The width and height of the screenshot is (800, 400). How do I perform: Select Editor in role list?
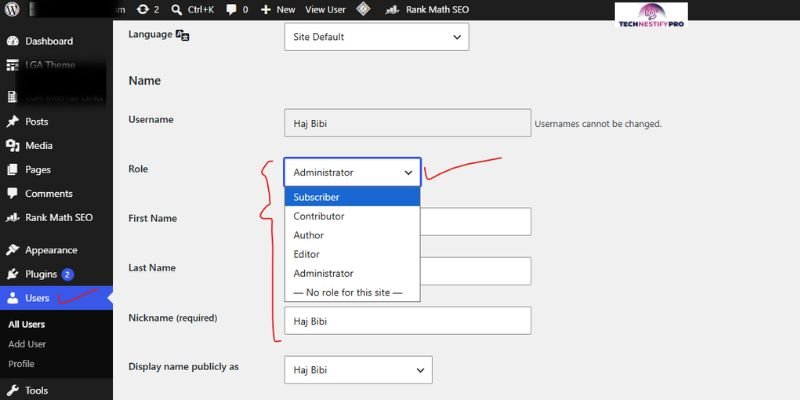(352, 254)
